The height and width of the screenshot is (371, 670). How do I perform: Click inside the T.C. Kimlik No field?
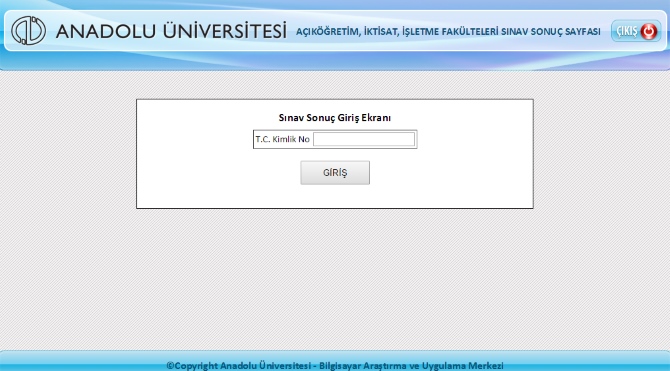pyautogui.click(x=364, y=139)
